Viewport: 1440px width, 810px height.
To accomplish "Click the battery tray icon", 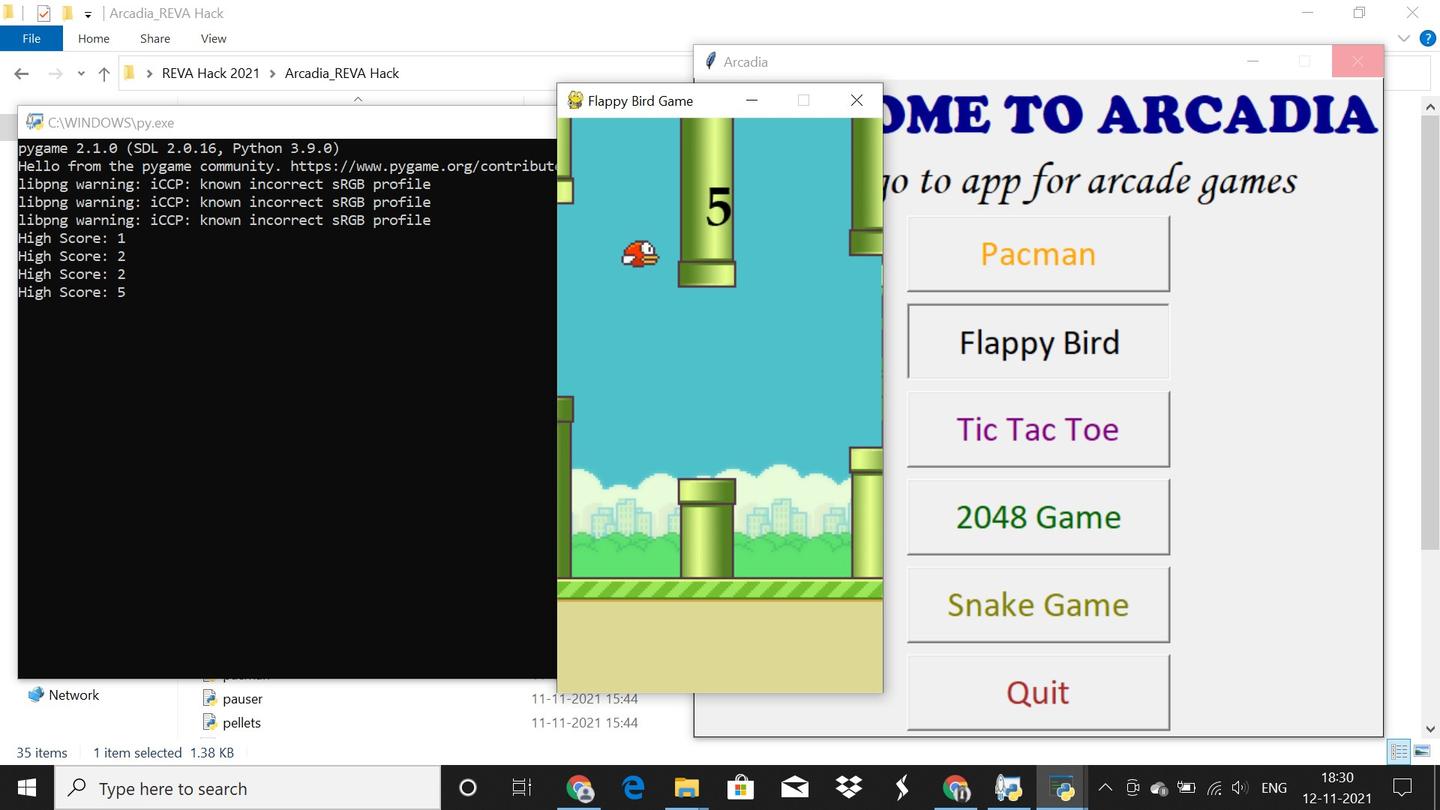I will 1187,788.
